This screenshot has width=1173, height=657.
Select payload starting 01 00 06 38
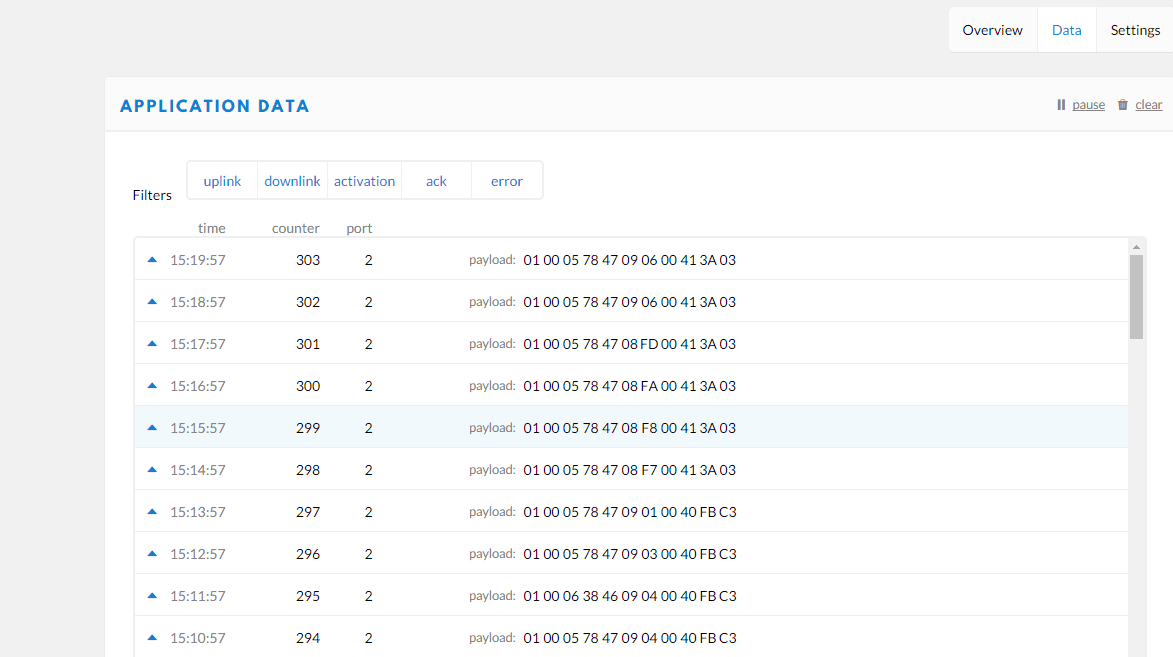click(x=630, y=596)
